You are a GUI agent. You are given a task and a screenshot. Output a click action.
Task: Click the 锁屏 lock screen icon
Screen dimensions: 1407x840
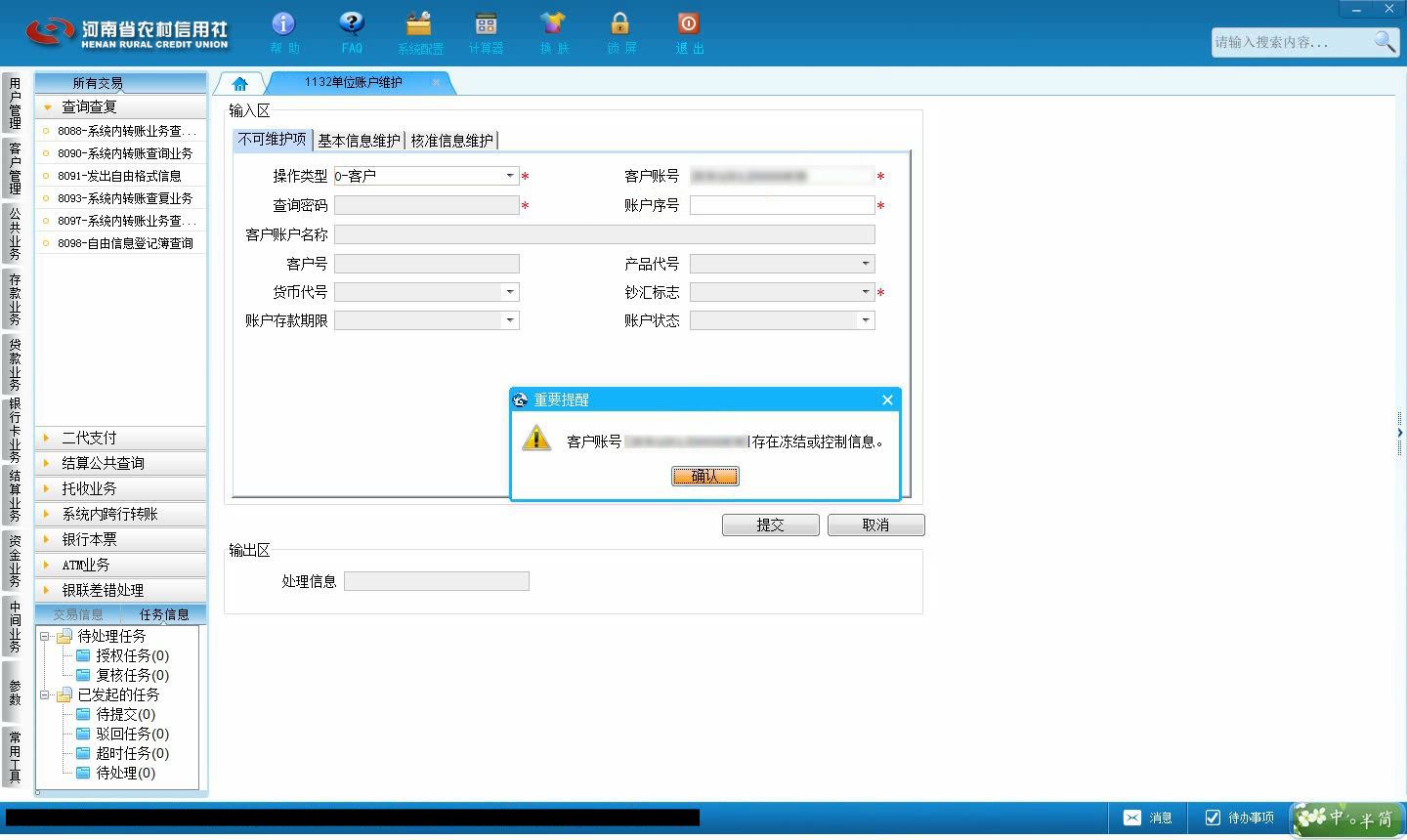pyautogui.click(x=620, y=32)
